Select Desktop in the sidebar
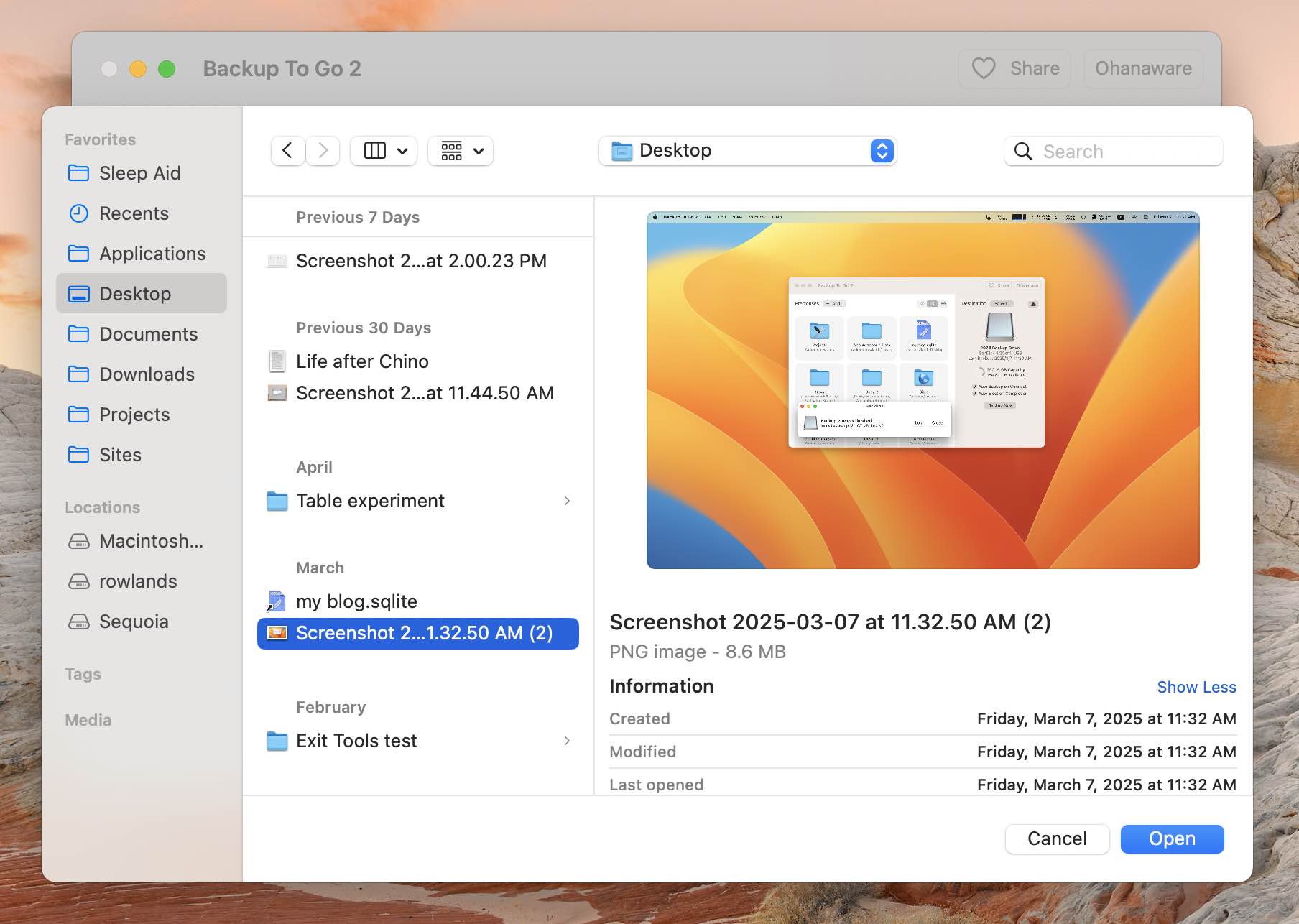The image size is (1299, 924). pyautogui.click(x=142, y=293)
